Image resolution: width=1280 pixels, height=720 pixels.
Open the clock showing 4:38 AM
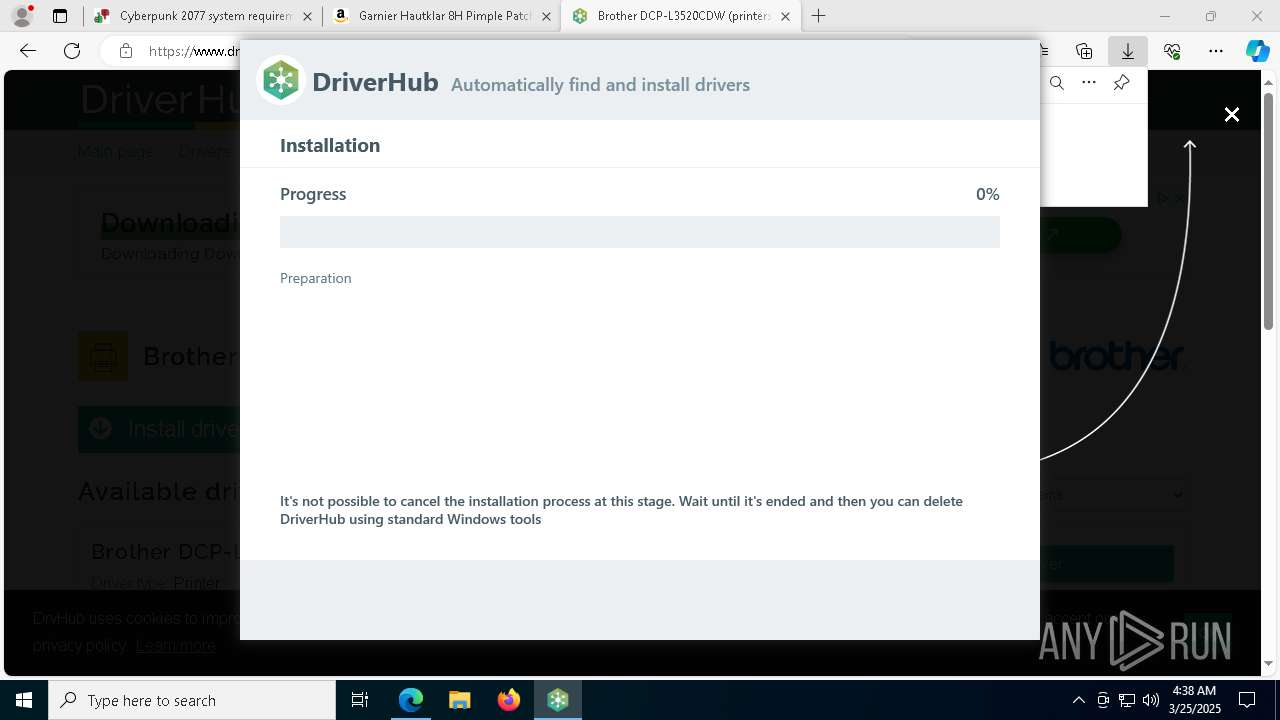(x=1196, y=700)
